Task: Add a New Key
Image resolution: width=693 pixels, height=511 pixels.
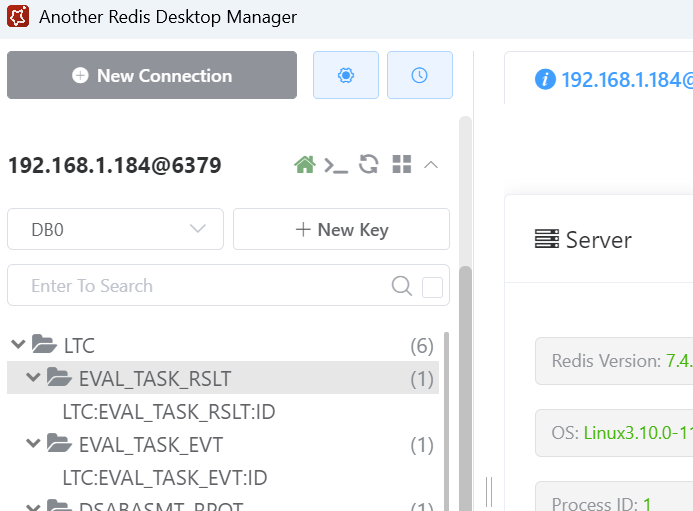Action: pyautogui.click(x=341, y=229)
